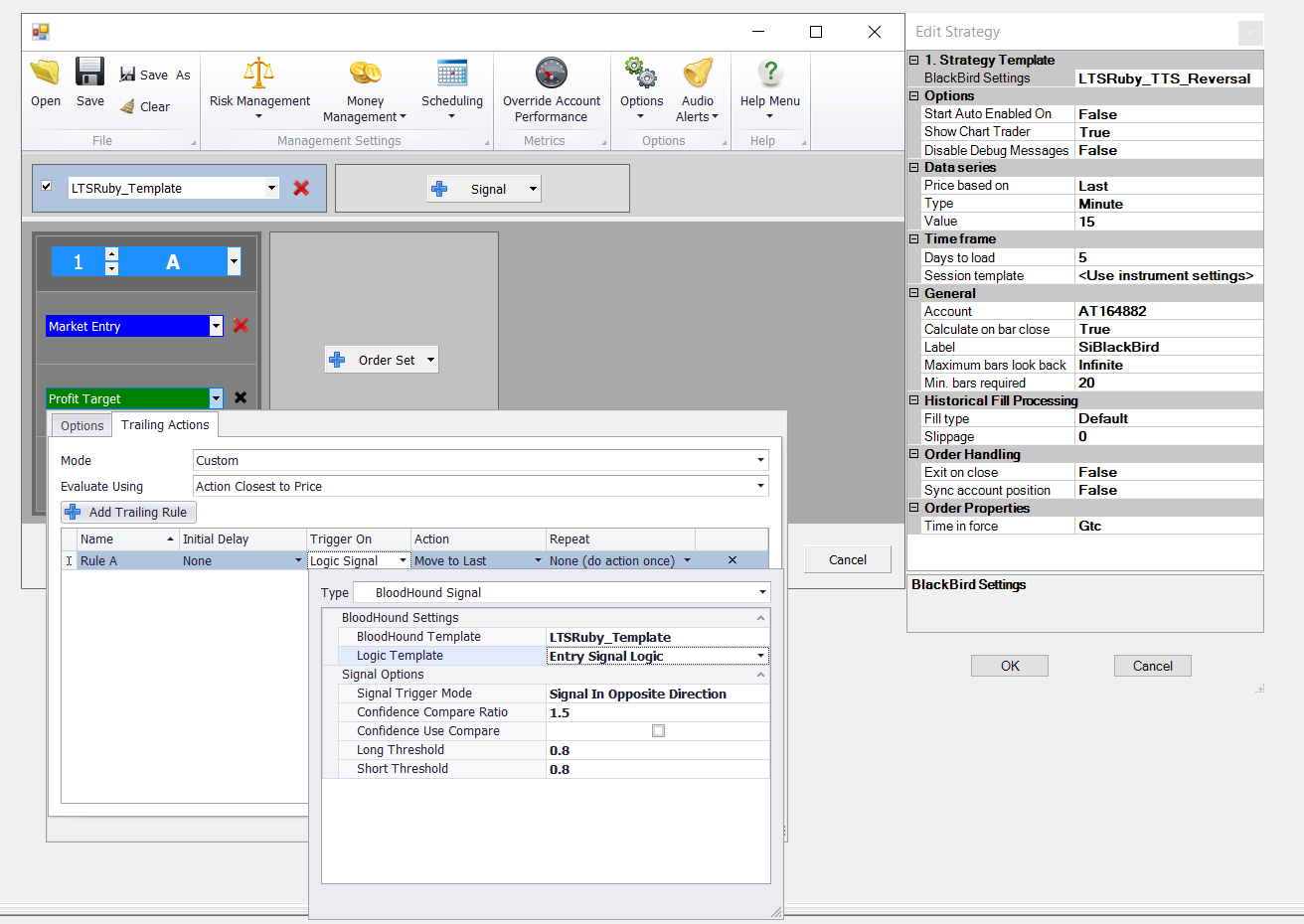Select the Trailing Actions tab
1304x924 pixels.
pyautogui.click(x=165, y=424)
